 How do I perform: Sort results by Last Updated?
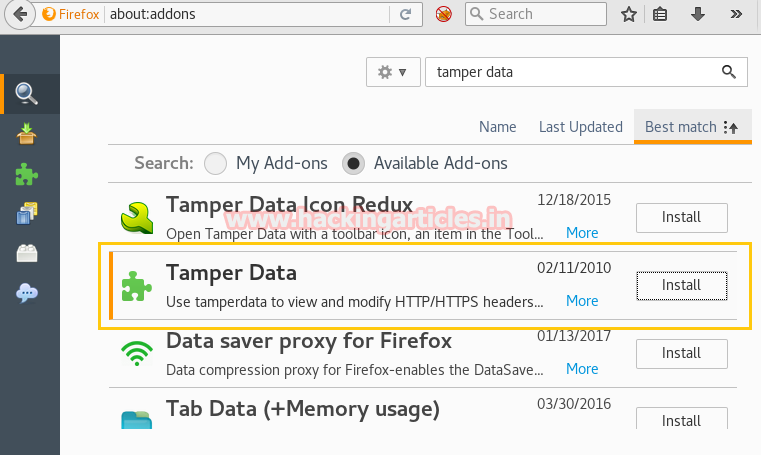[580, 127]
